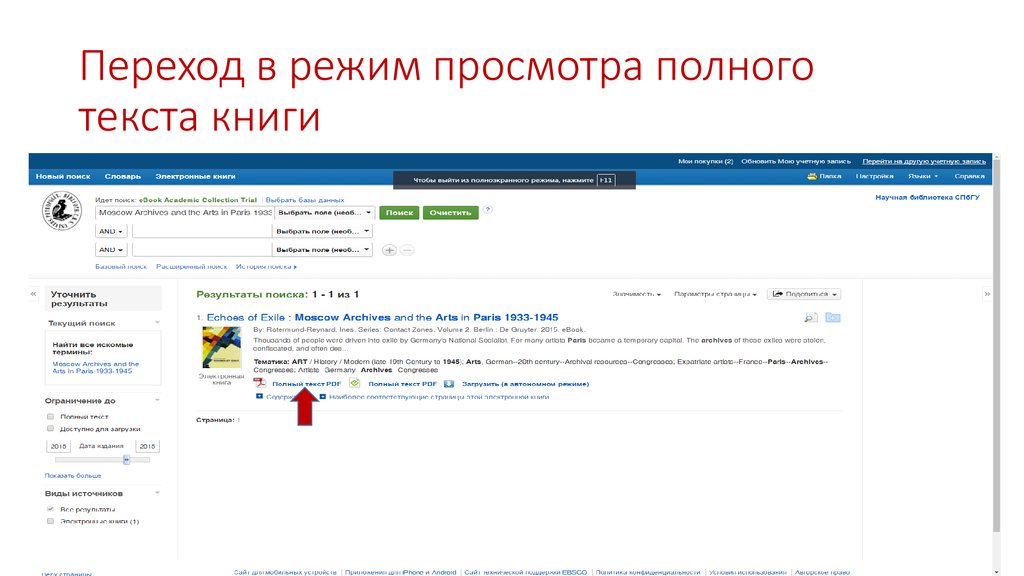
Task: Click the Выбрать базы данных link
Action: coord(305,200)
